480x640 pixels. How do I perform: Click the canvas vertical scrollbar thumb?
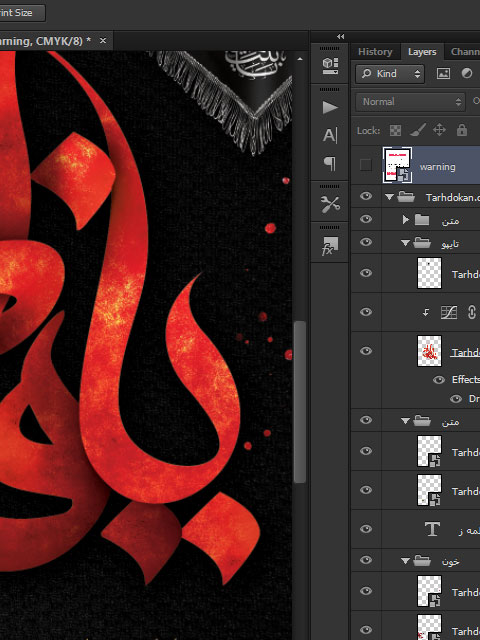300,402
